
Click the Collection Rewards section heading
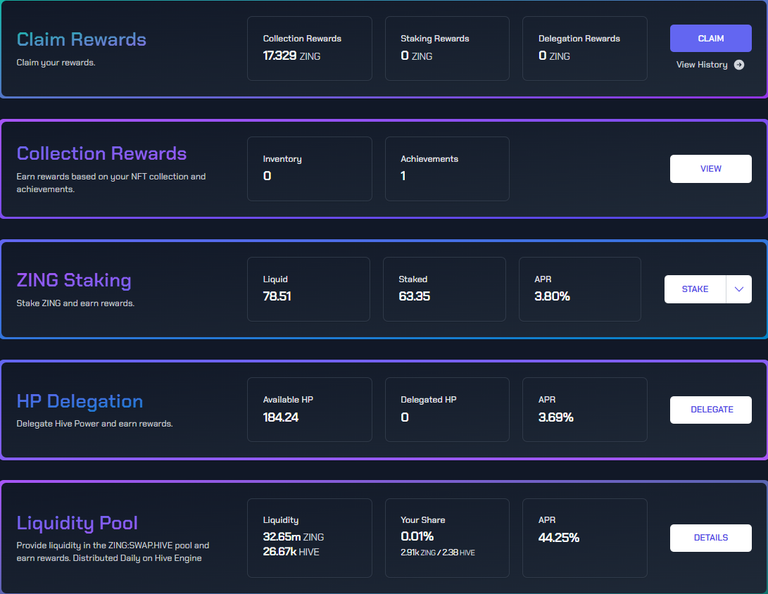101,154
